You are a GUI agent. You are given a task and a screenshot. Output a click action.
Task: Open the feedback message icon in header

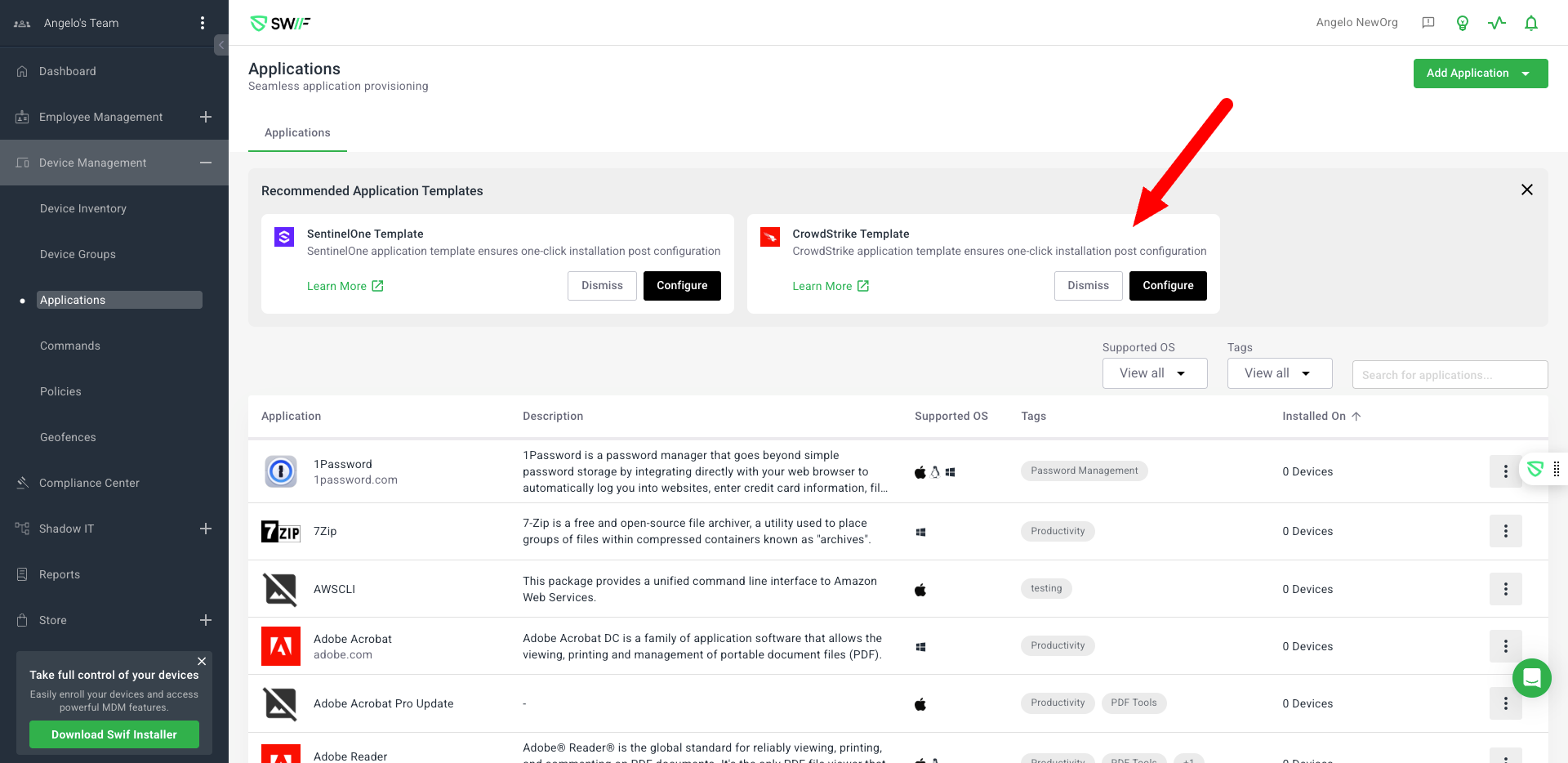click(x=1428, y=23)
